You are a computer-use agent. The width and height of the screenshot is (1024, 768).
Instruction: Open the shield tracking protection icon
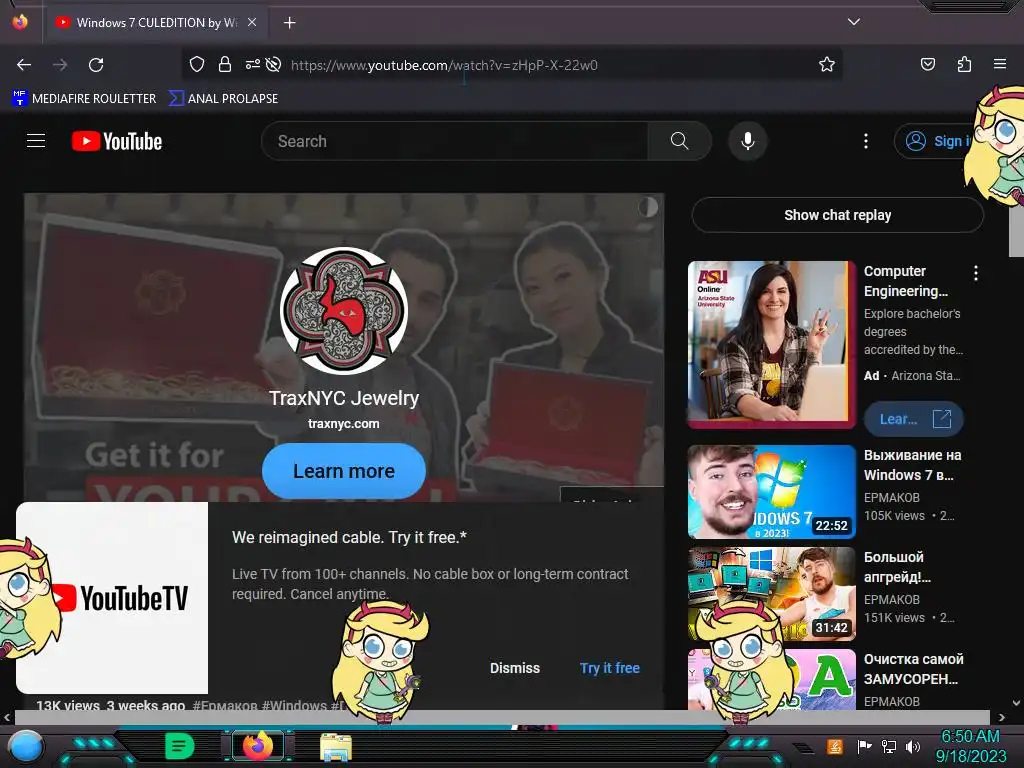(197, 64)
